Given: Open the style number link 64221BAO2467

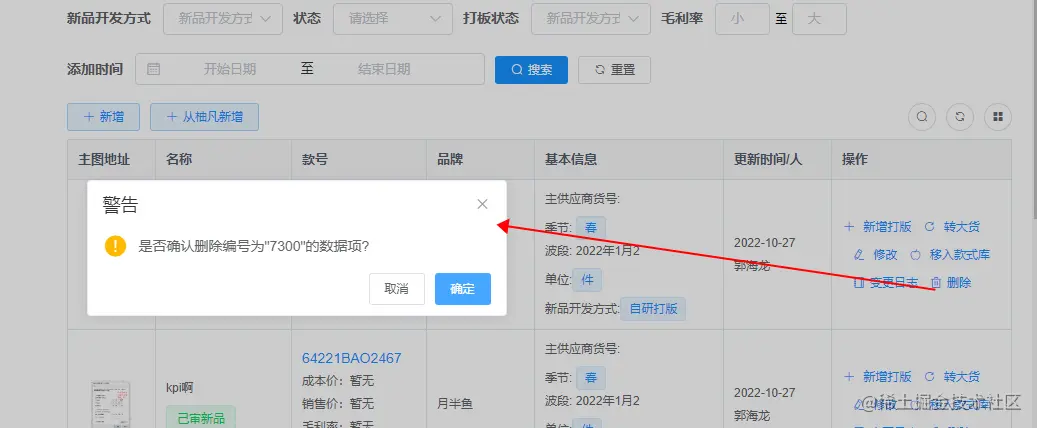Looking at the screenshot, I should [352, 358].
